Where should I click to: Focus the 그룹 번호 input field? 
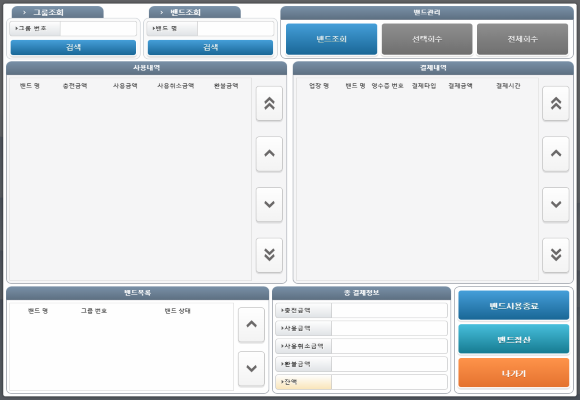98,28
